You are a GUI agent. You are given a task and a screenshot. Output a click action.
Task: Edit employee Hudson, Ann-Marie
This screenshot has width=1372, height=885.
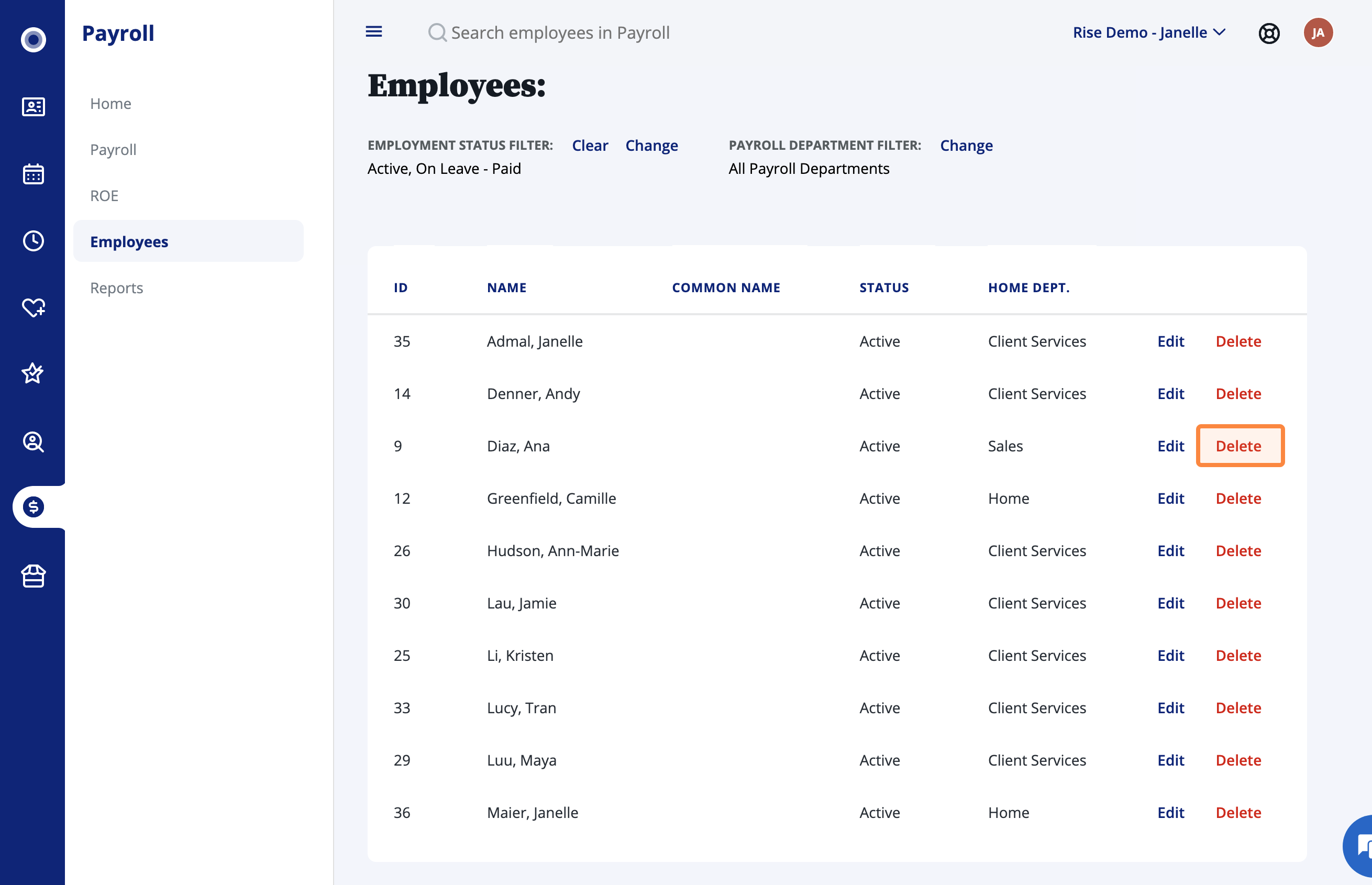pyautogui.click(x=1171, y=550)
